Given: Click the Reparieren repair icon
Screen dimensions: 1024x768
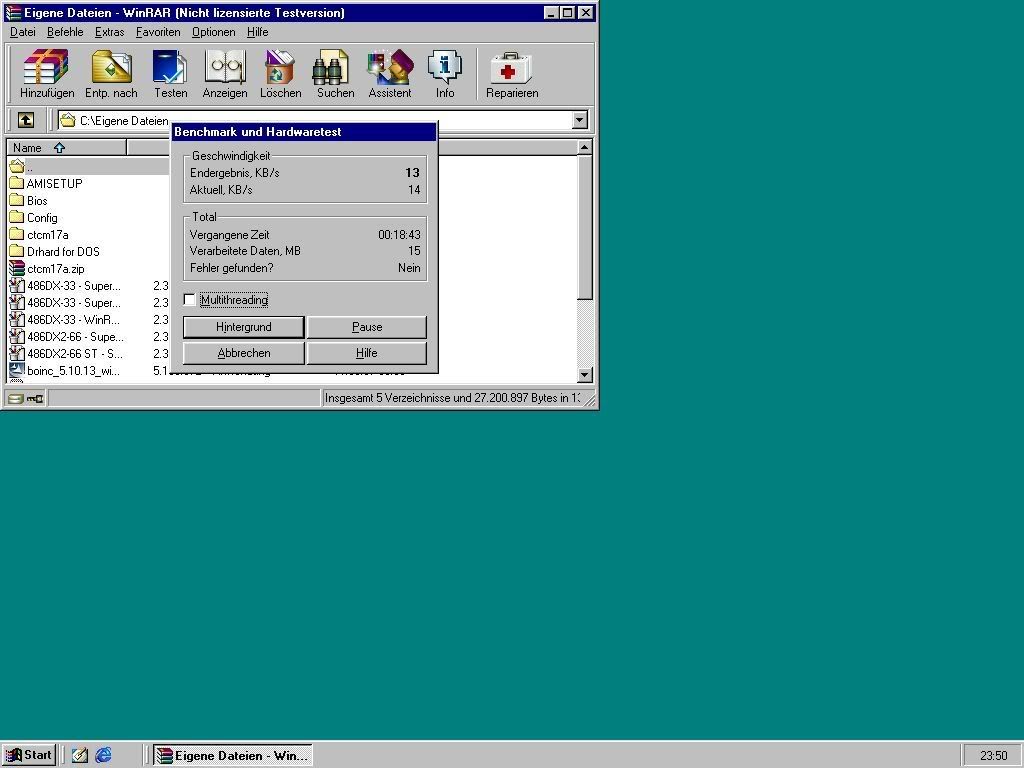Looking at the screenshot, I should [x=512, y=74].
